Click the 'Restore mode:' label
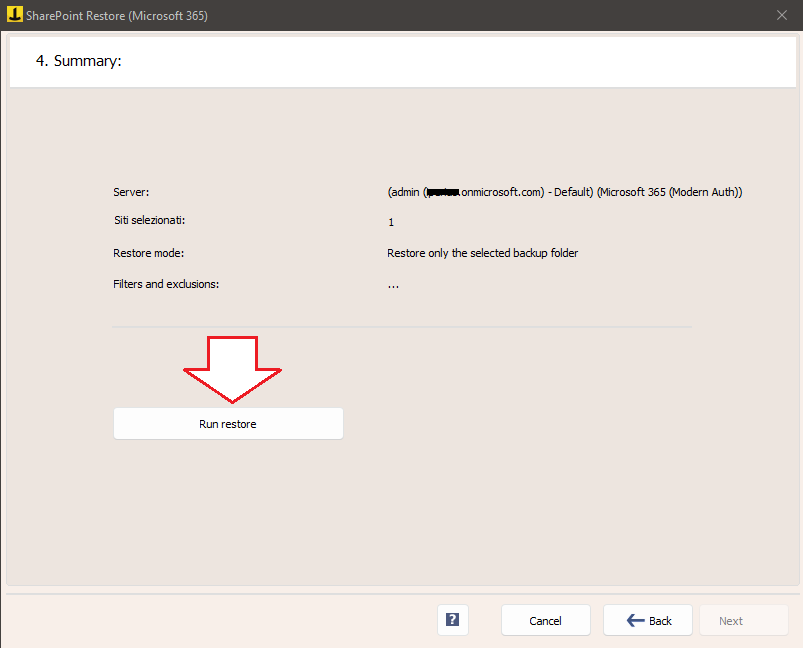The image size is (803, 648). click(149, 253)
